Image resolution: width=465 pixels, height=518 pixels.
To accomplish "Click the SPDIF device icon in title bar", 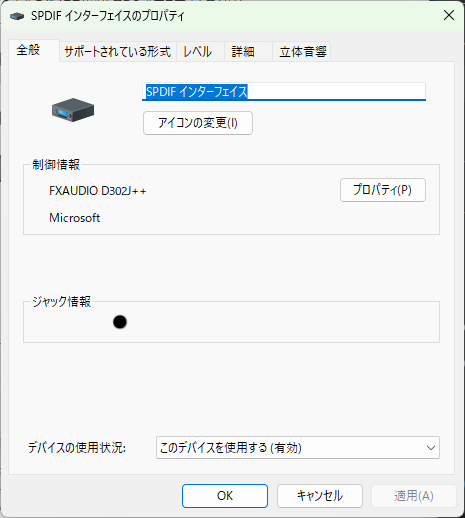I will [x=17, y=16].
